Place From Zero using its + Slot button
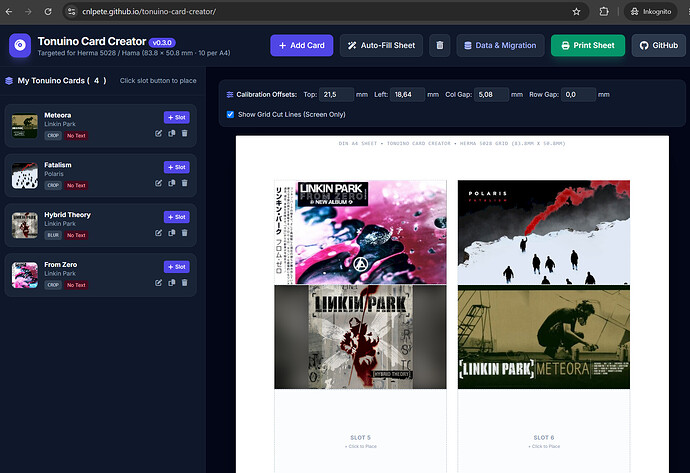690x473 pixels. pos(177,267)
